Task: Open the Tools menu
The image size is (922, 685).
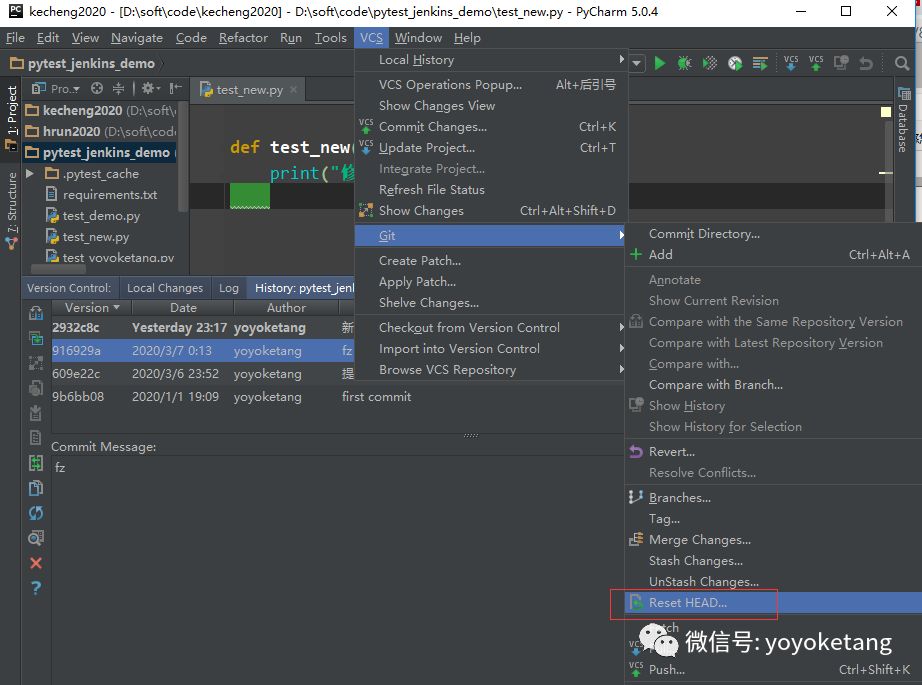Action: (330, 38)
